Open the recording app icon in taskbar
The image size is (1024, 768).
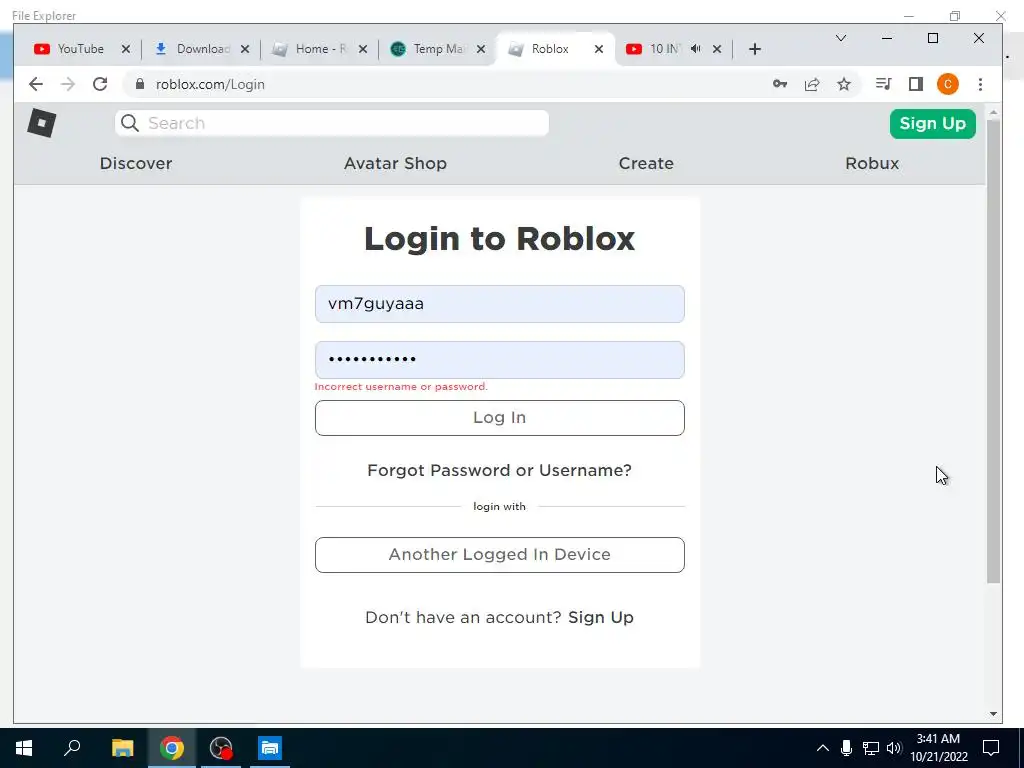[x=221, y=748]
